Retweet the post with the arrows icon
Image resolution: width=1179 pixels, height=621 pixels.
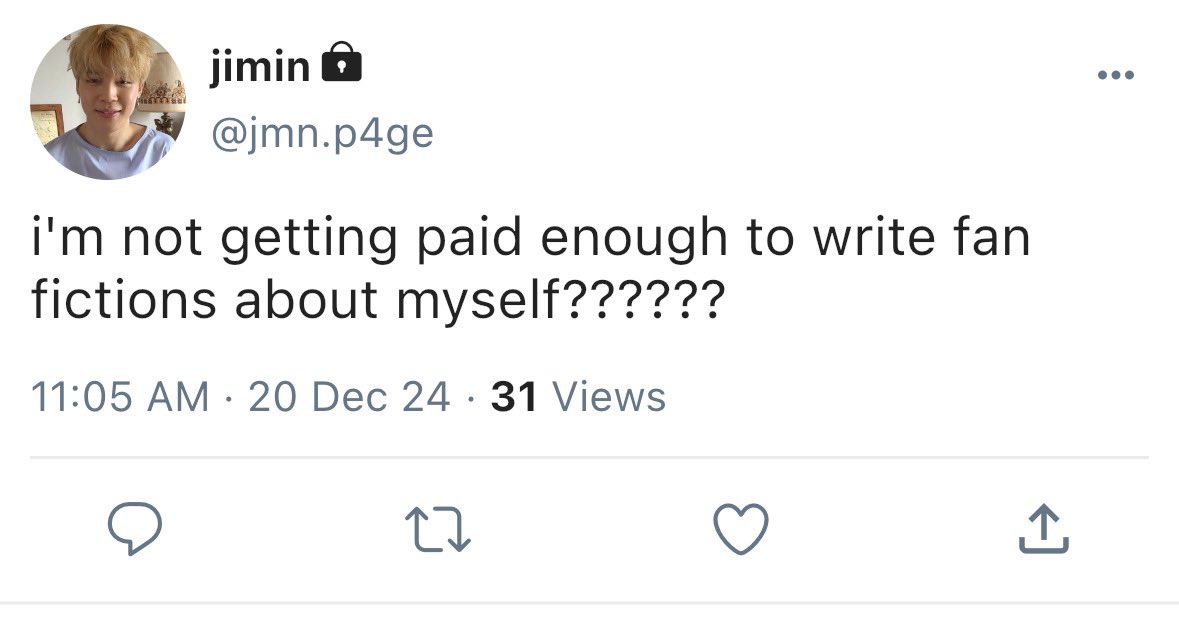pos(438,530)
